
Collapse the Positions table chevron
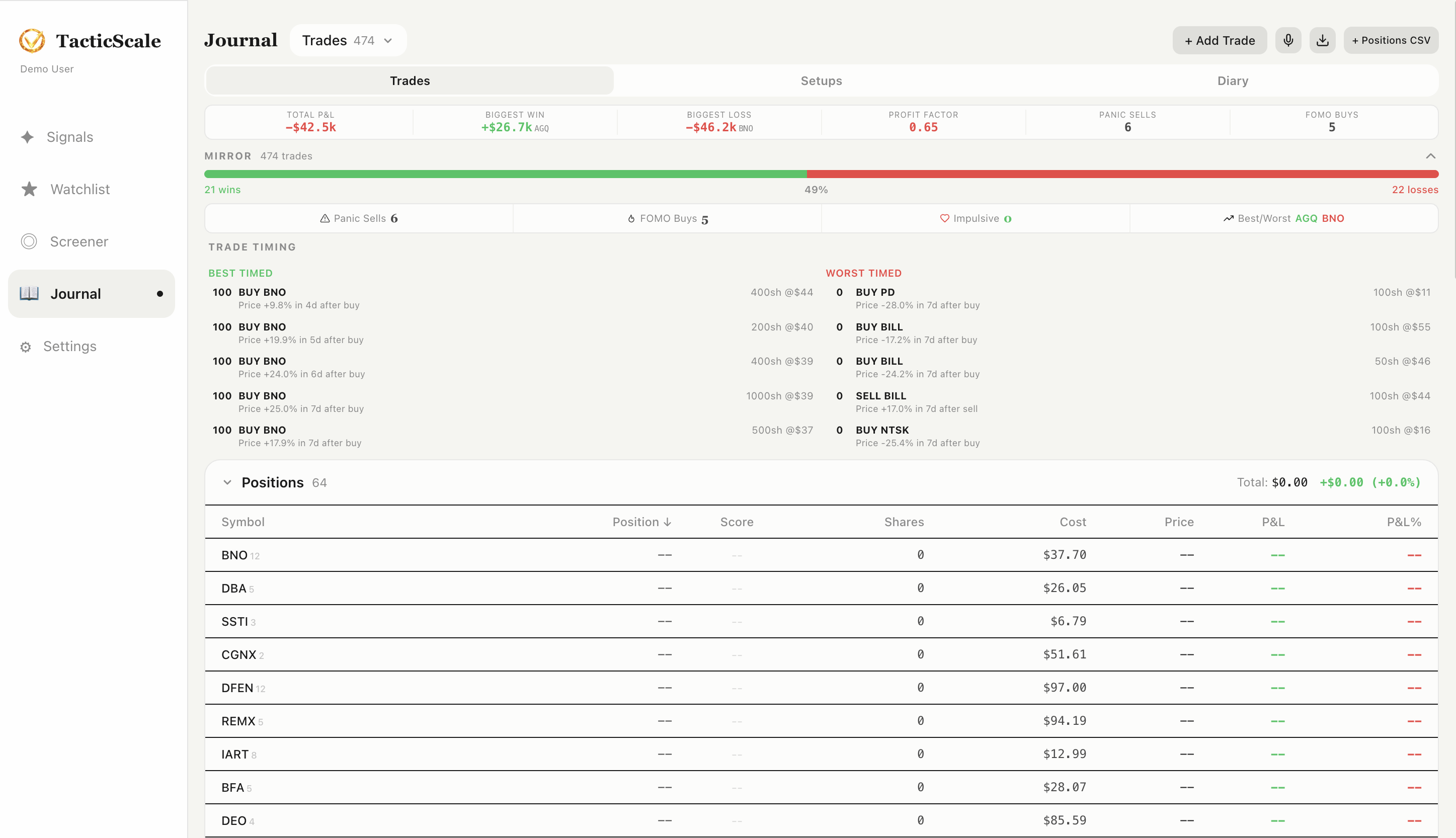click(x=227, y=482)
